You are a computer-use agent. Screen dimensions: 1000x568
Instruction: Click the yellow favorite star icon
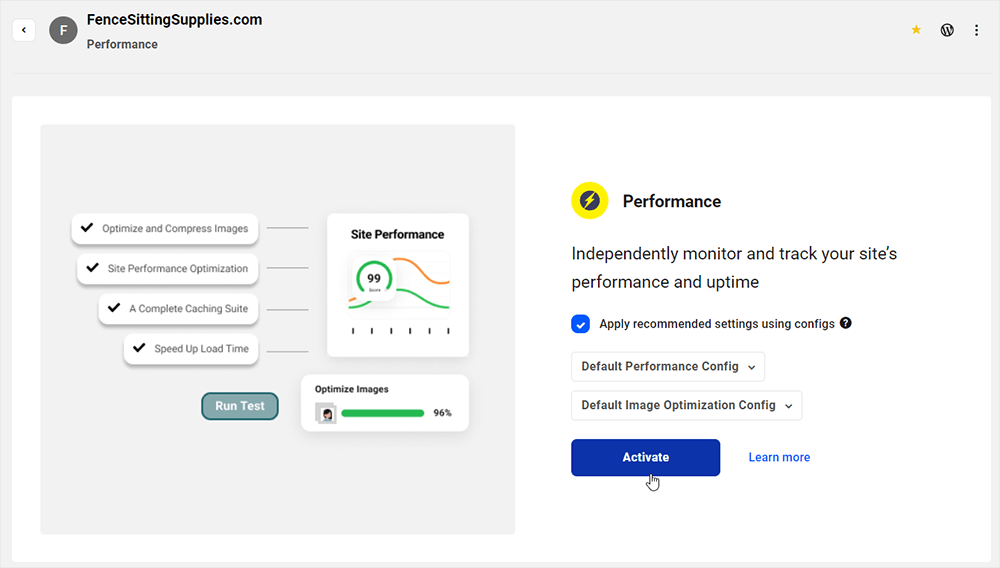(916, 30)
